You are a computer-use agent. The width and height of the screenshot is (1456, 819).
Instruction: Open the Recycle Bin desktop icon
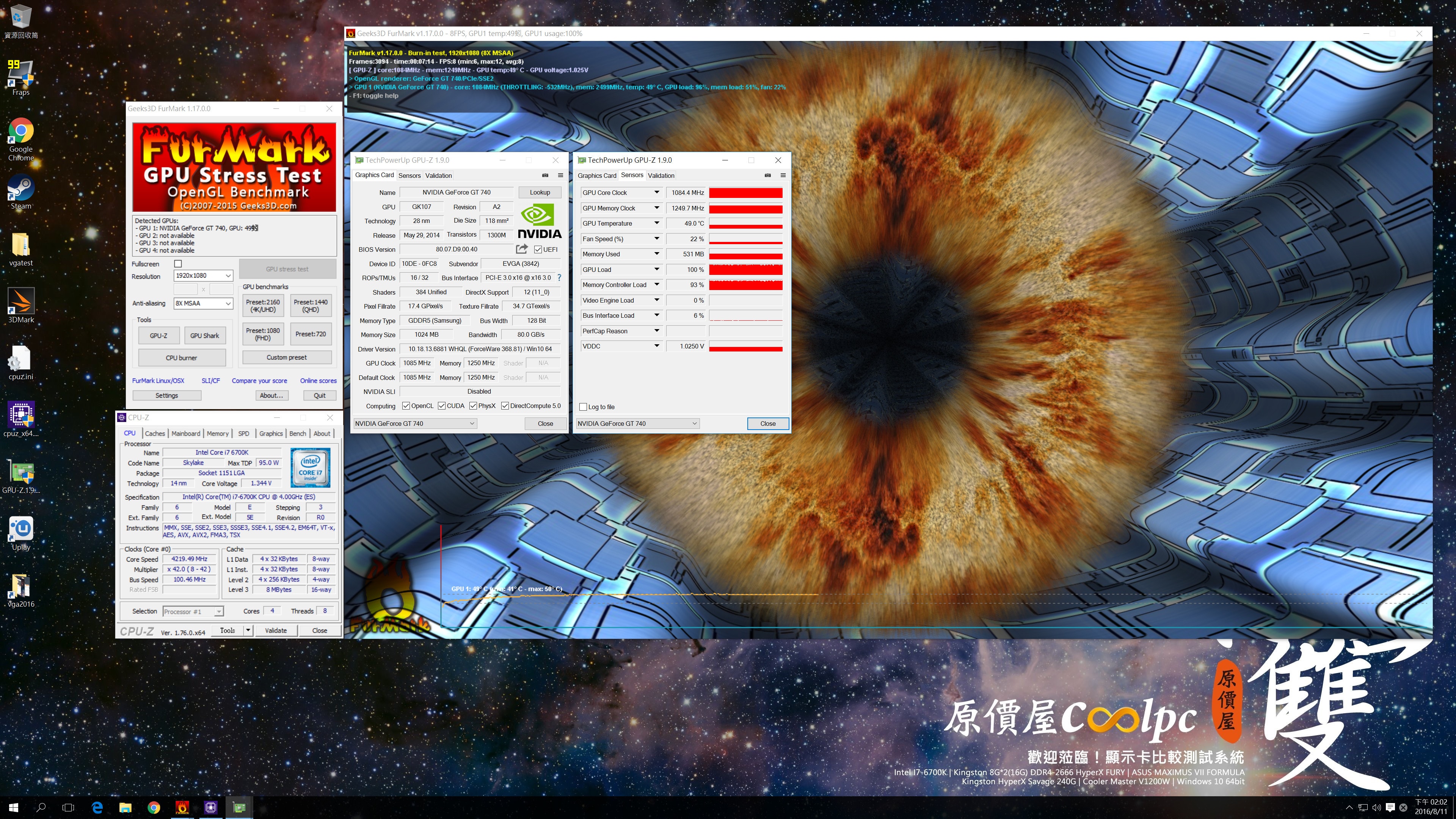20,21
